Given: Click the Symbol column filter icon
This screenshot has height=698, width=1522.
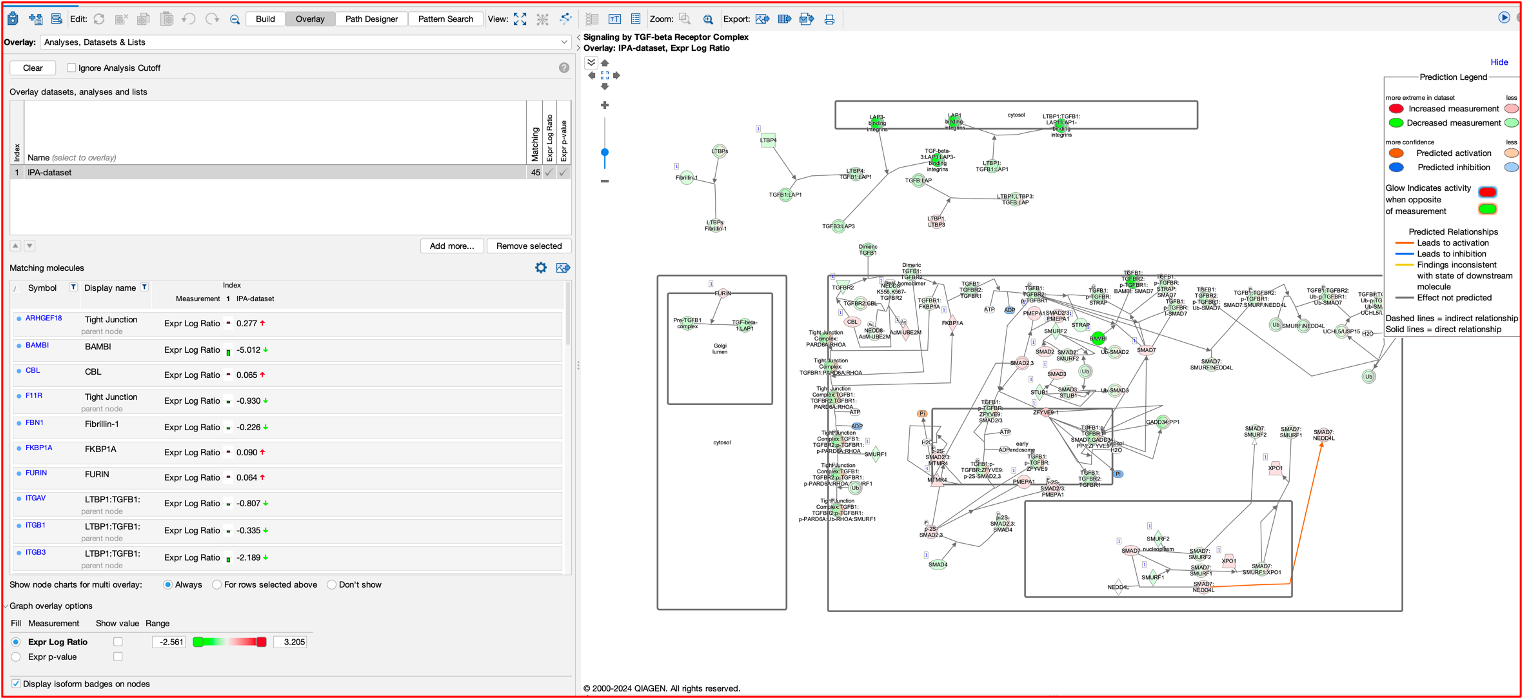Looking at the screenshot, I should pyautogui.click(x=73, y=287).
